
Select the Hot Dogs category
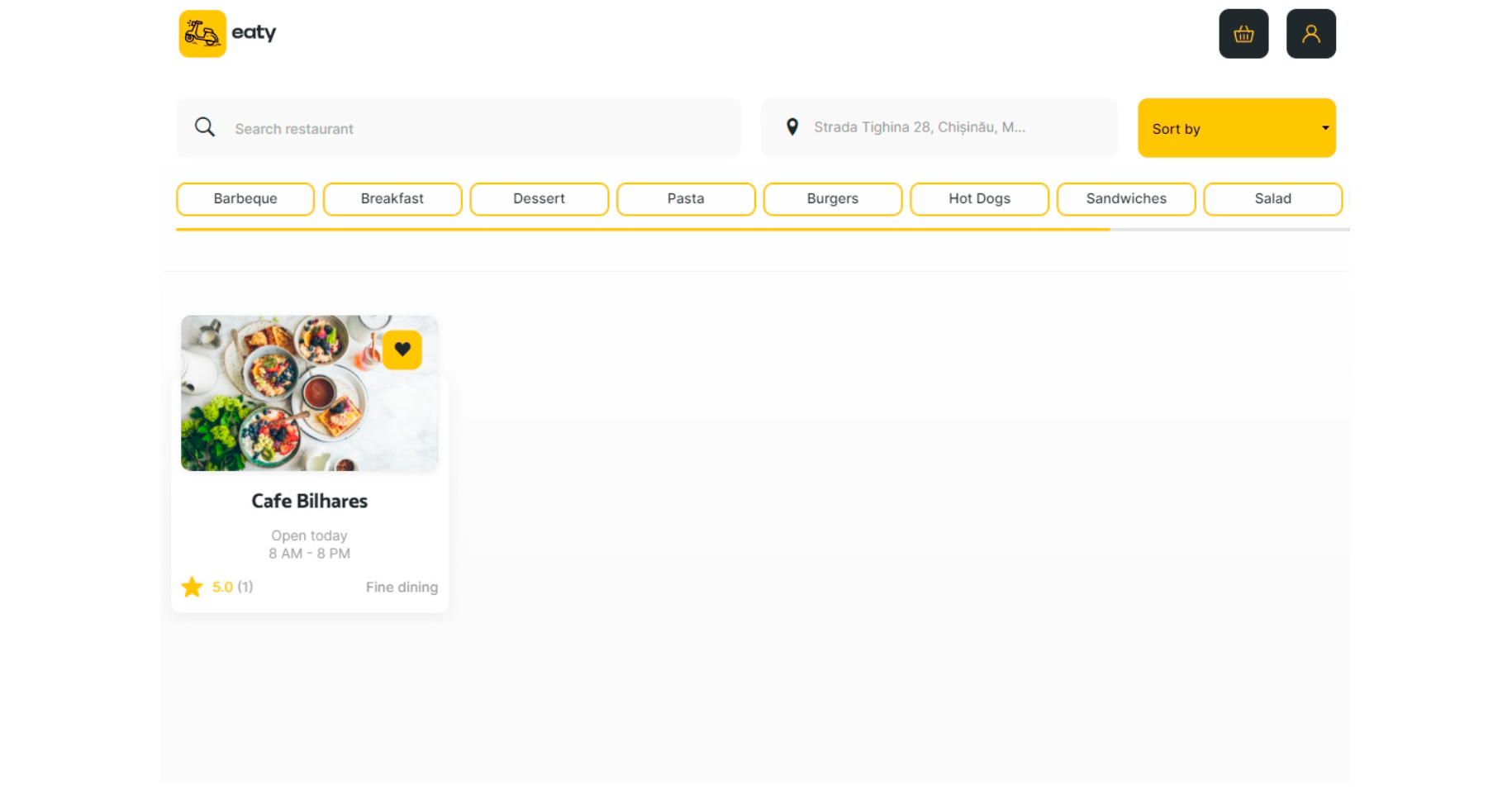click(x=980, y=199)
